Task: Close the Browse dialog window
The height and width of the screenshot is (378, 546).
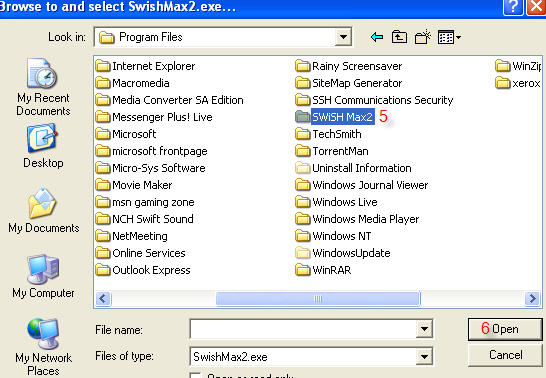Action: 536,7
